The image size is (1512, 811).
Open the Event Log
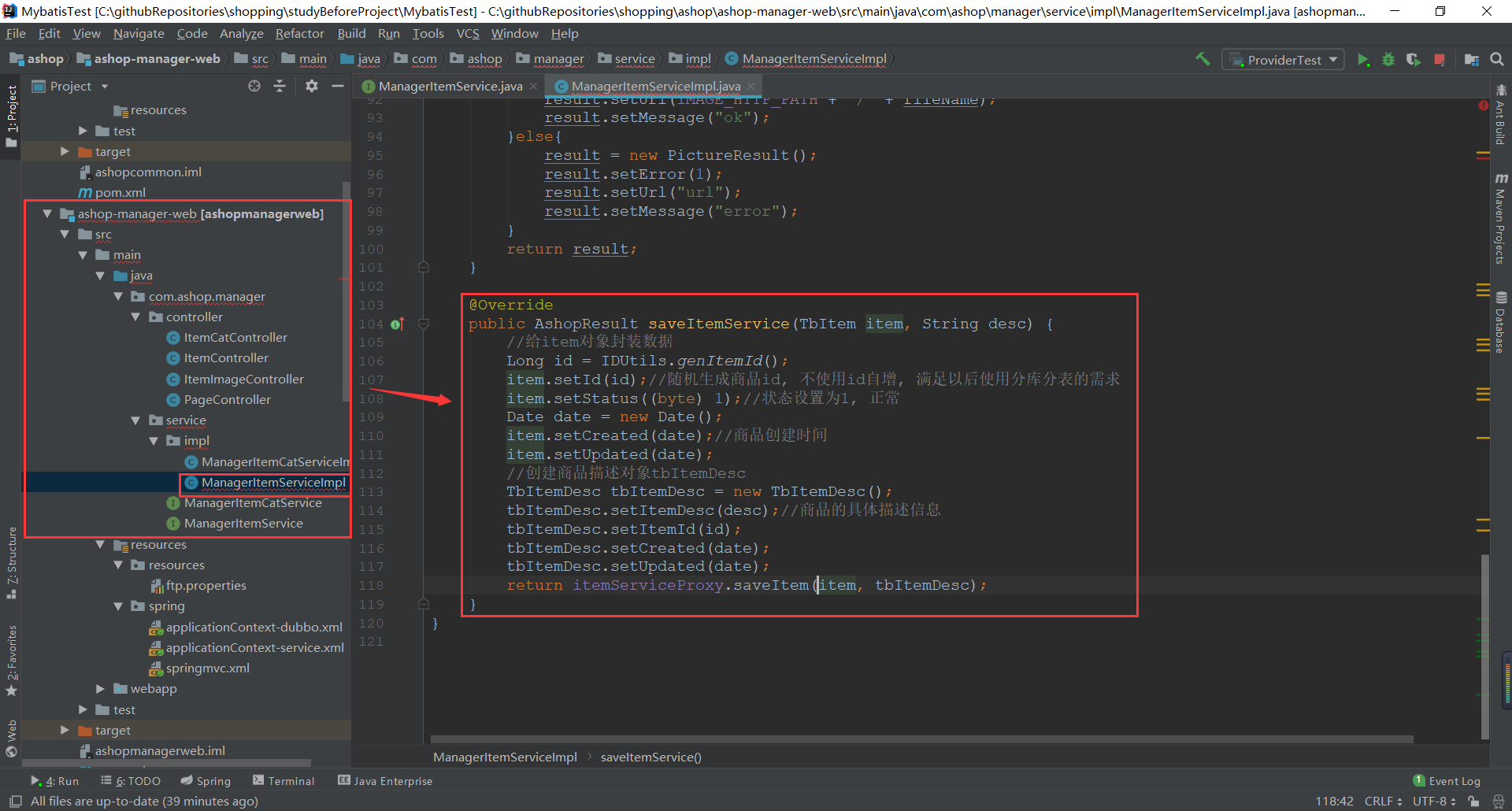[1447, 781]
